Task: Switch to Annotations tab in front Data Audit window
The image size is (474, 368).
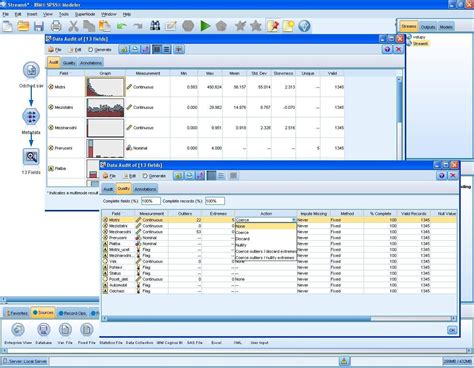Action: 145,189
